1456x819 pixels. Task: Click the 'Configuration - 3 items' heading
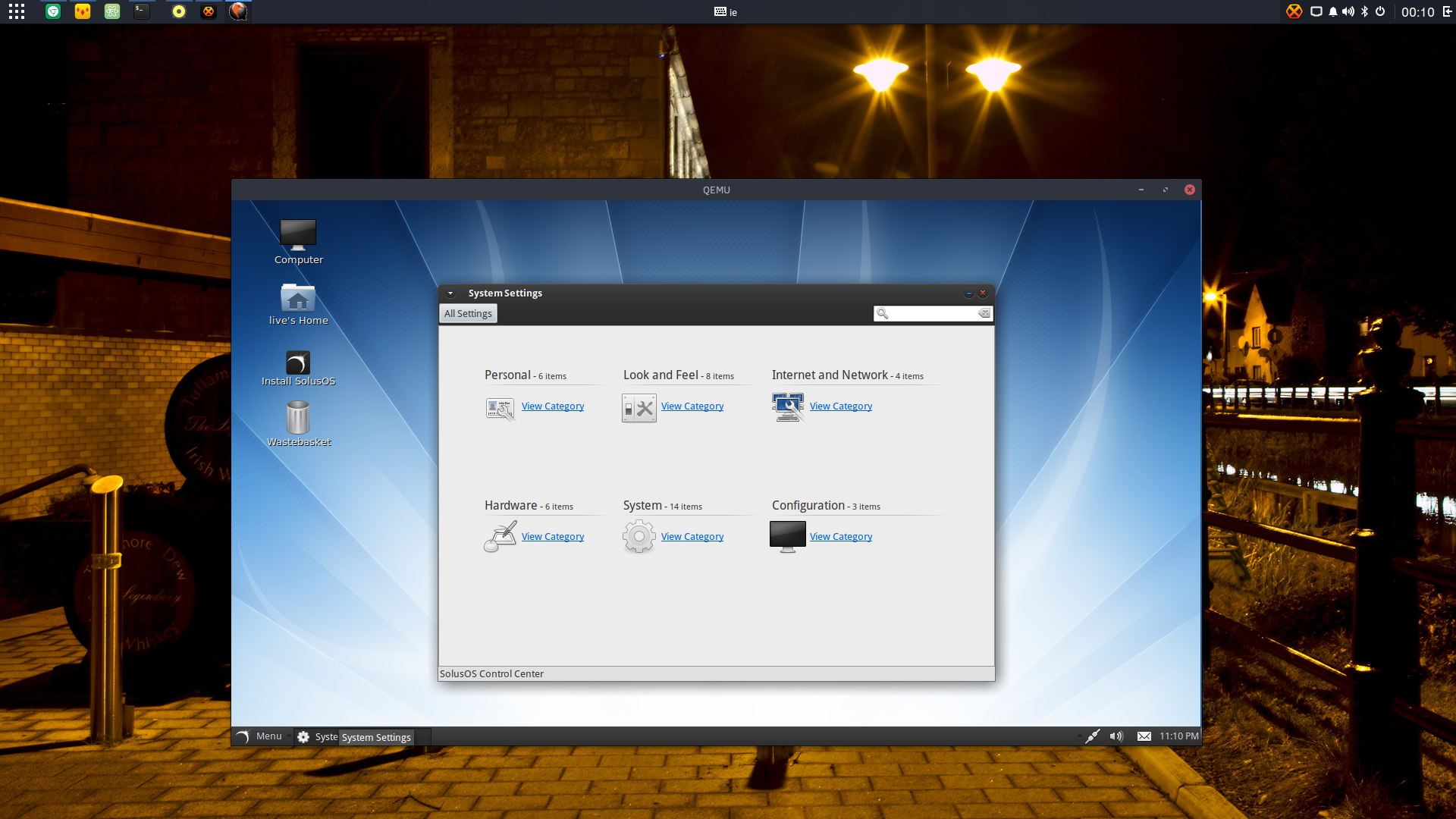click(826, 506)
